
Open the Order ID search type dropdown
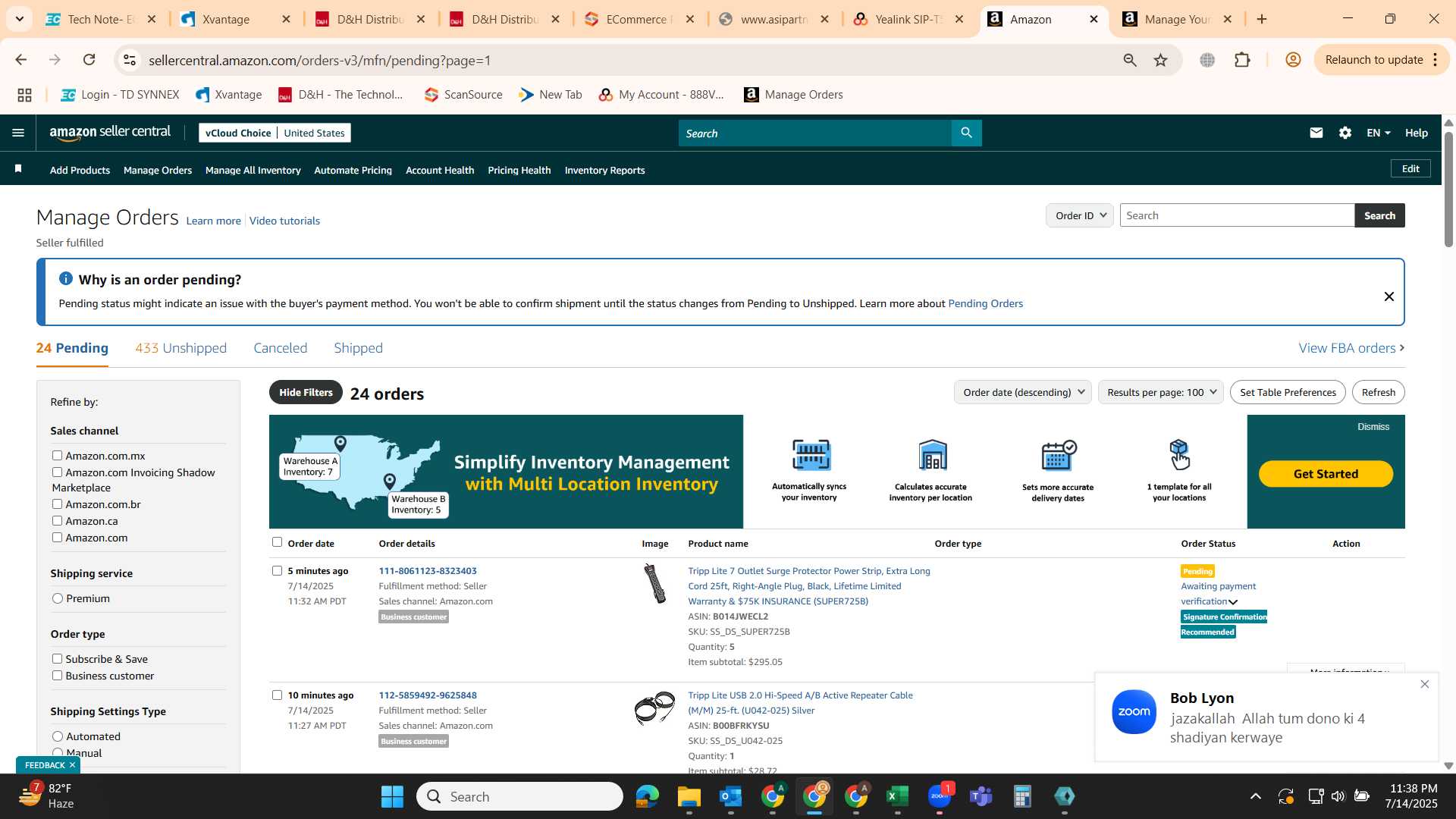(x=1079, y=215)
